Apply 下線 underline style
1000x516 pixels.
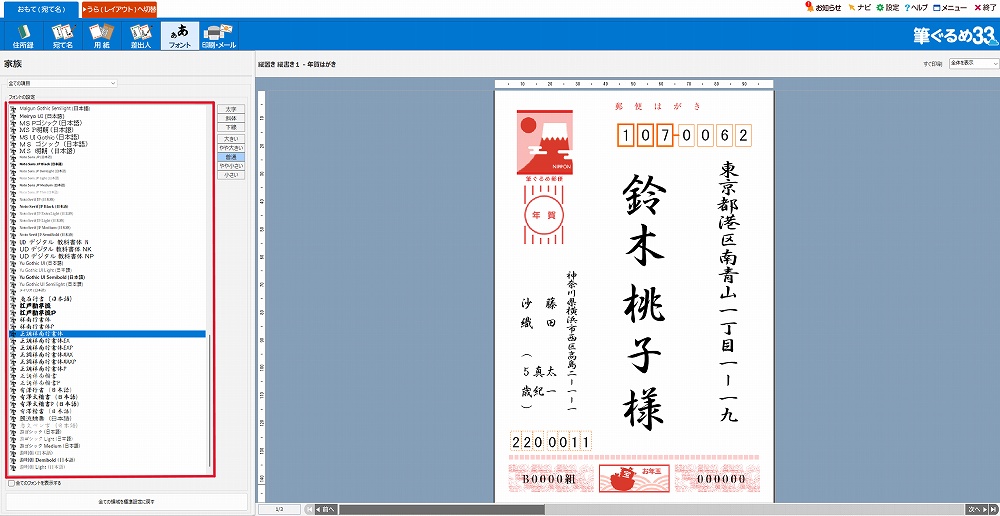(231, 127)
